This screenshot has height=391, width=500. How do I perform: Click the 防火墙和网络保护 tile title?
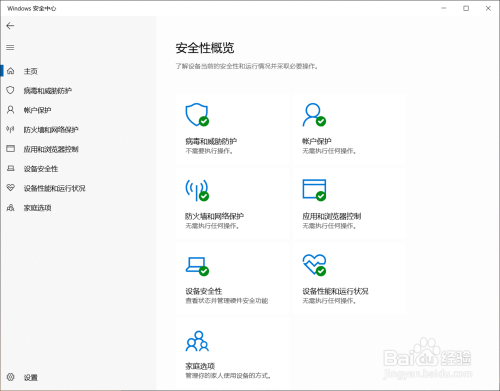click(214, 216)
